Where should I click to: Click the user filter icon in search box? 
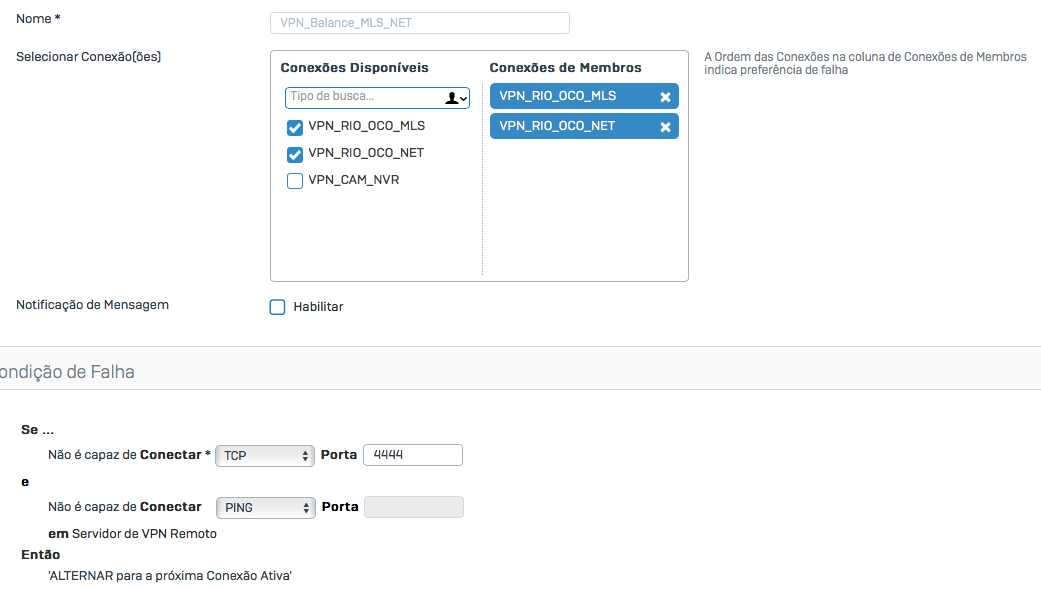[456, 97]
